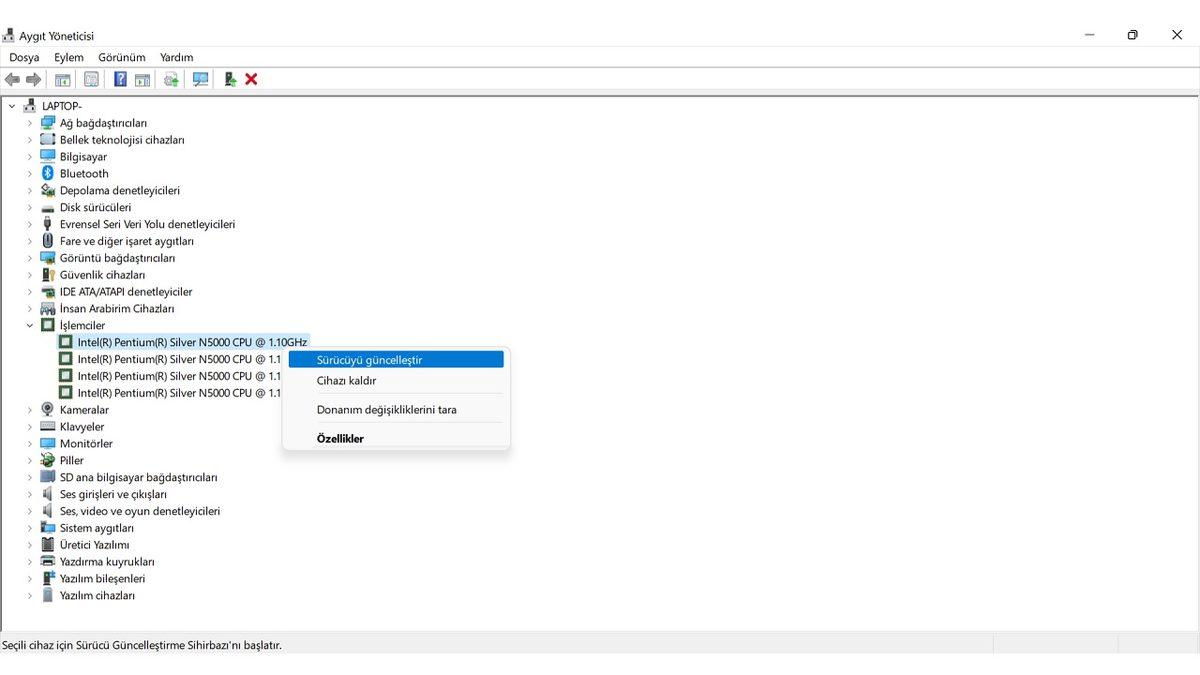Screen dimensions: 1200x675
Task: Choose Sürücüyü güncelleştir from context menu
Action: pos(369,360)
